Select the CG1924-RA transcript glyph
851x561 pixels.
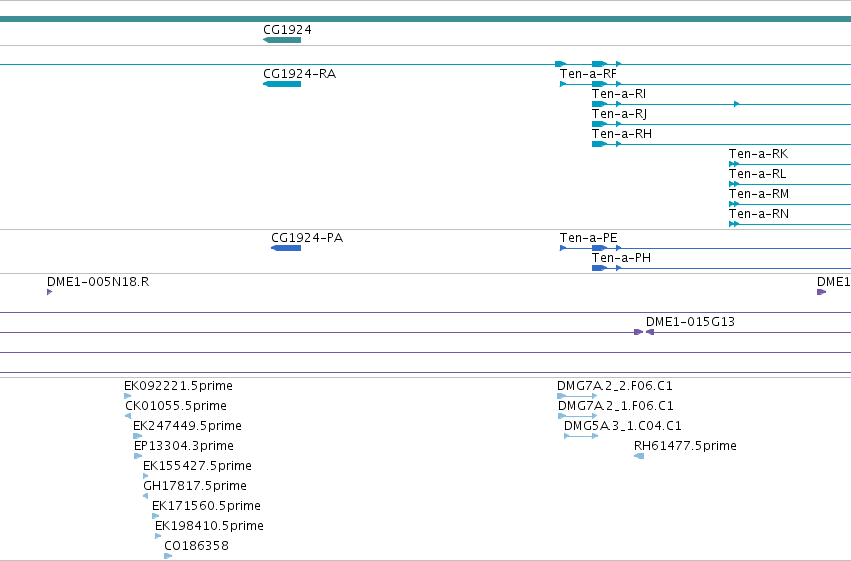(282, 84)
